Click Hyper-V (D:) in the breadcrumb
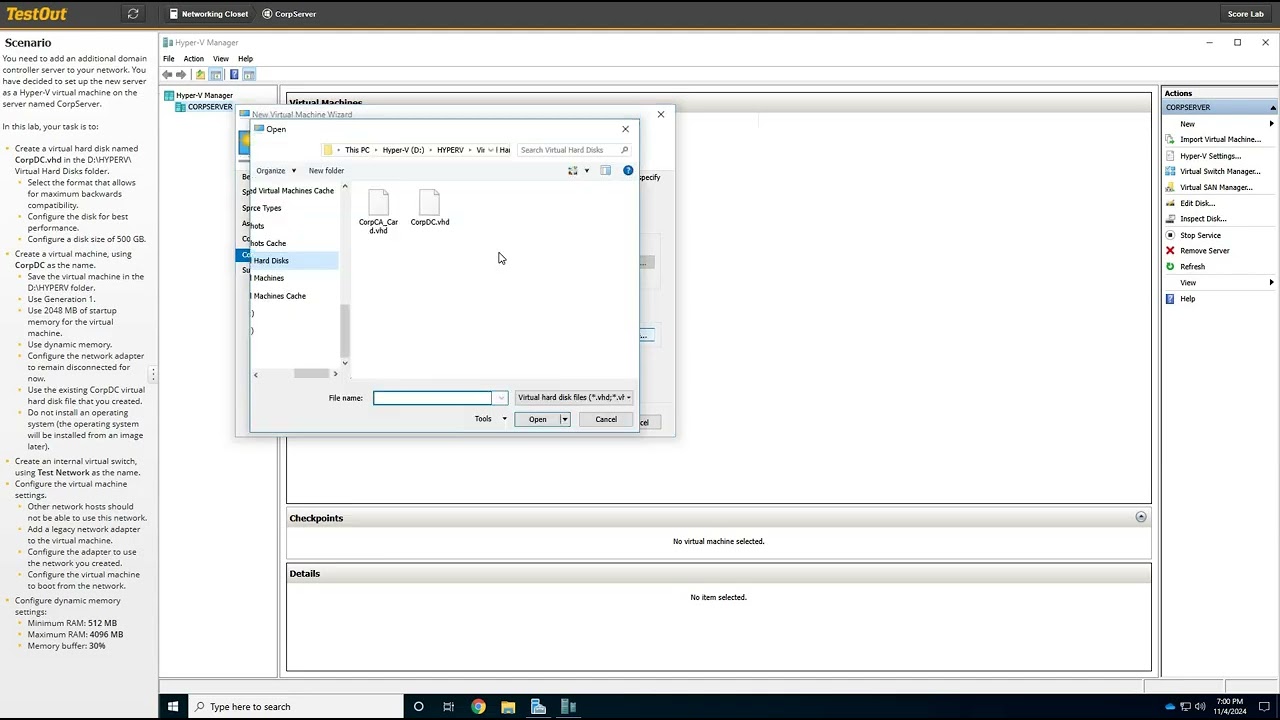 403,150
